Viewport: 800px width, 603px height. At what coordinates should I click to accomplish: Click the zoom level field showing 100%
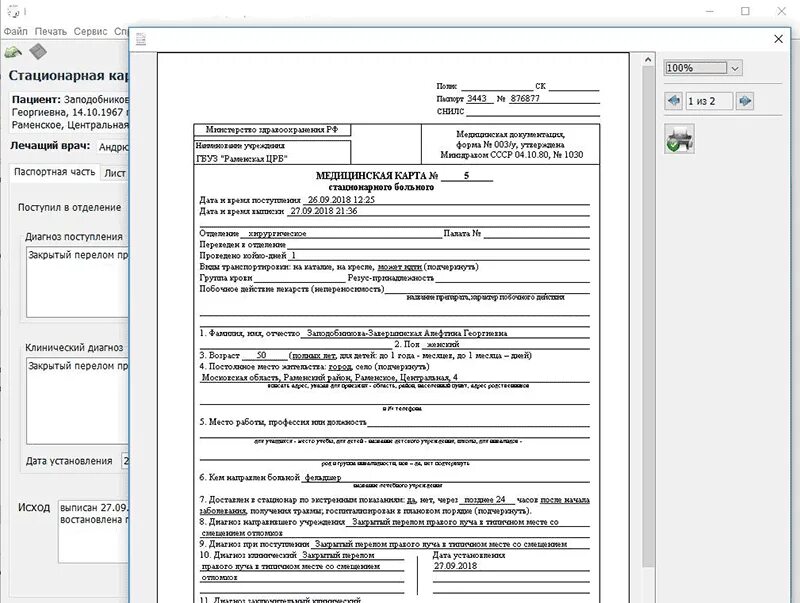click(x=696, y=68)
